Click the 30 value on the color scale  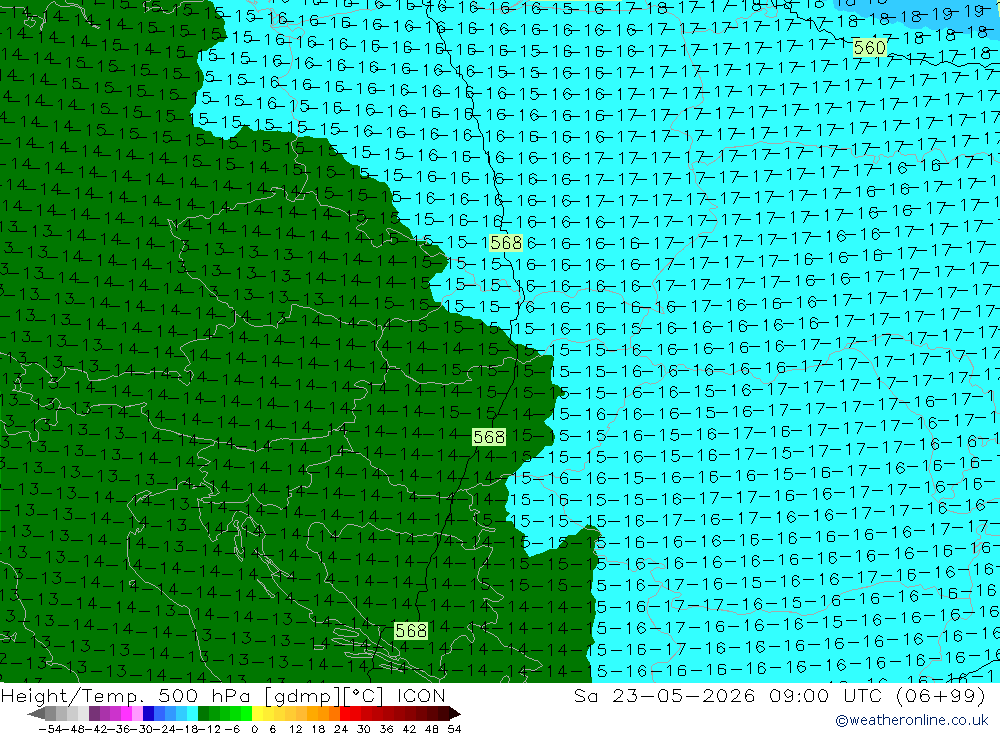click(x=364, y=729)
